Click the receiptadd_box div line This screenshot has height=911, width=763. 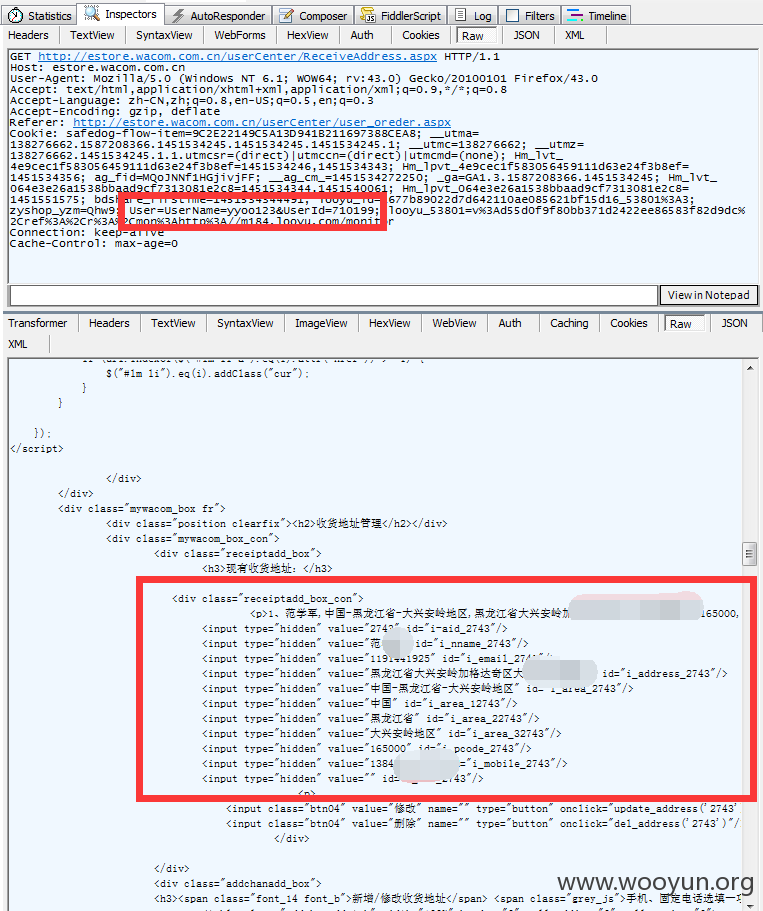(237, 554)
